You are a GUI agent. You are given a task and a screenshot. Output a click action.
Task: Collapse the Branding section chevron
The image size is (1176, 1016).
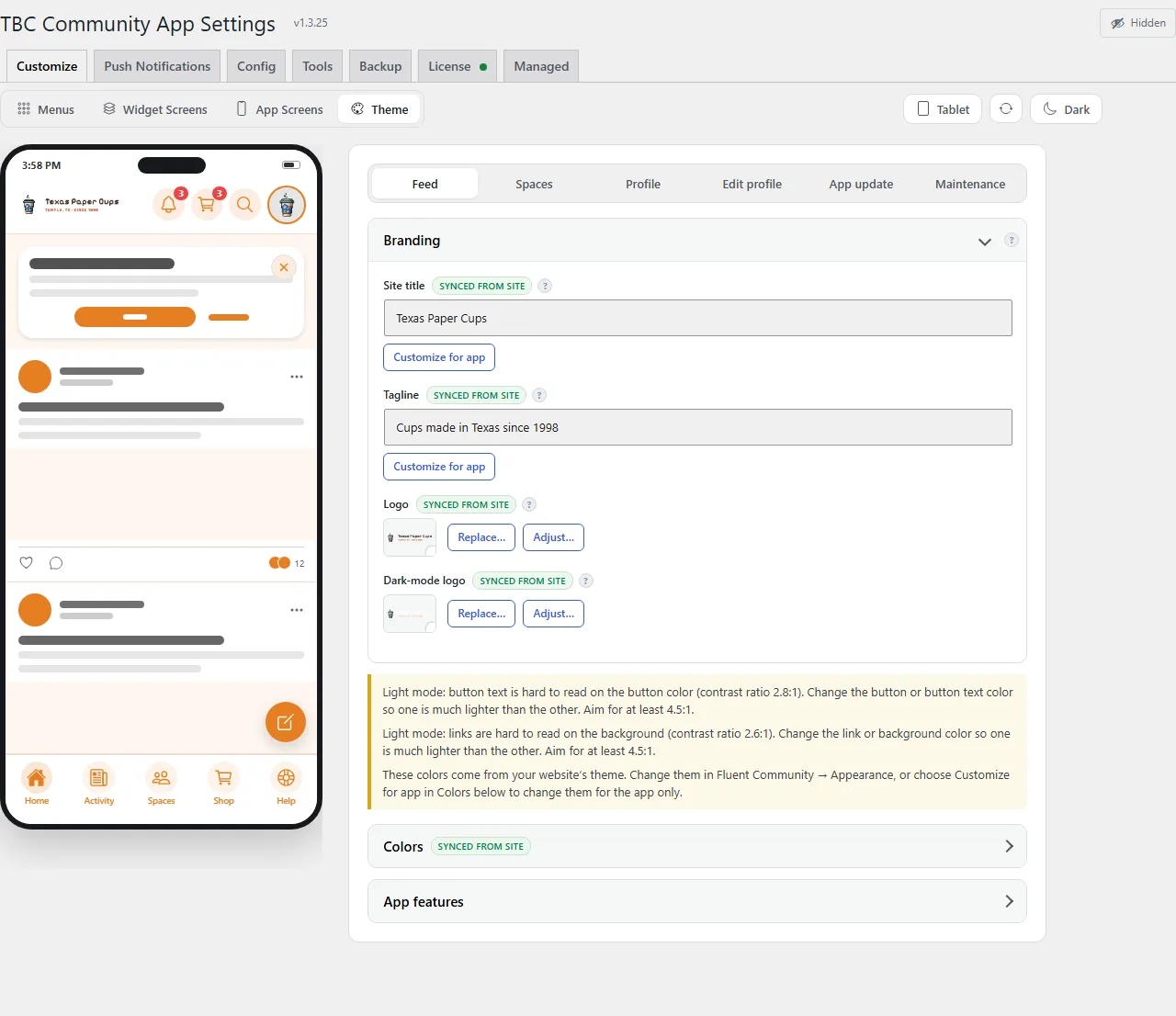click(x=985, y=242)
